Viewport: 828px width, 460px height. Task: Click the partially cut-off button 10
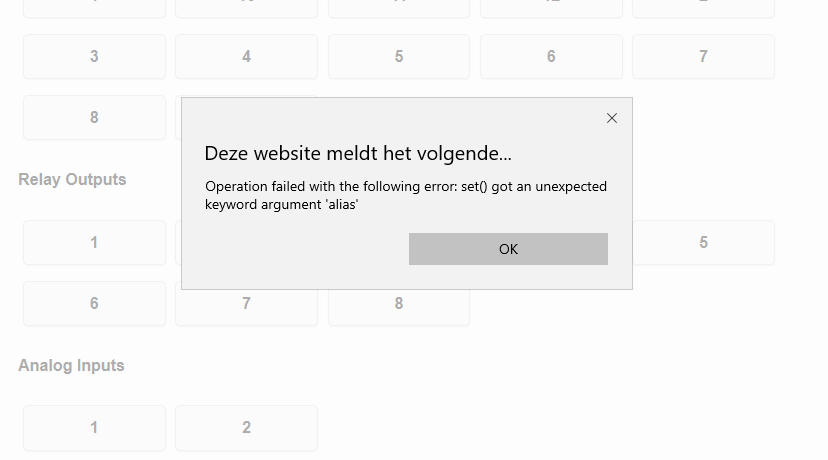tap(246, 8)
